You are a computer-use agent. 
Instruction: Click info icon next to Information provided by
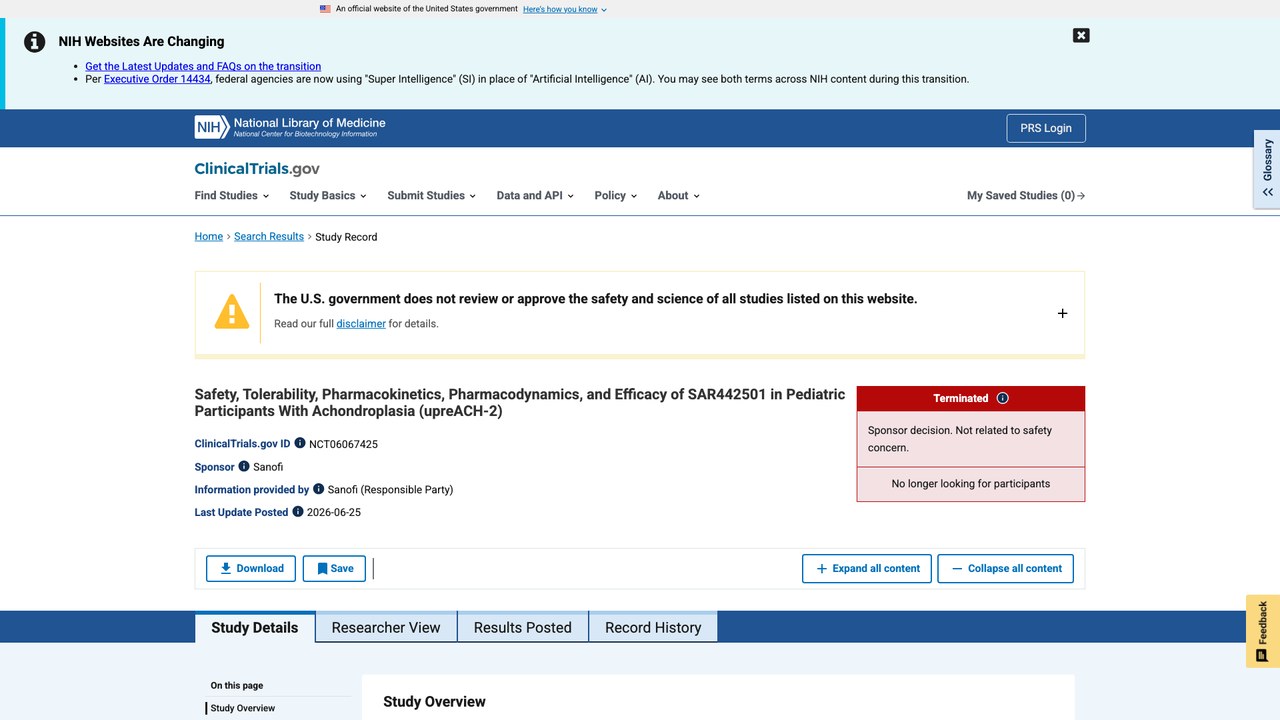tap(319, 489)
